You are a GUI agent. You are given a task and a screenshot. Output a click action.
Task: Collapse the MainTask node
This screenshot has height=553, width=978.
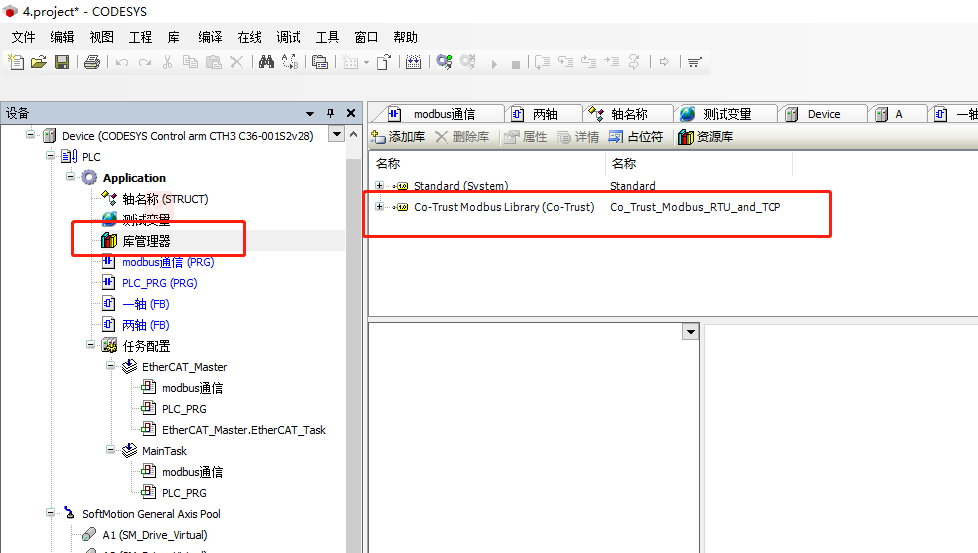(110, 450)
